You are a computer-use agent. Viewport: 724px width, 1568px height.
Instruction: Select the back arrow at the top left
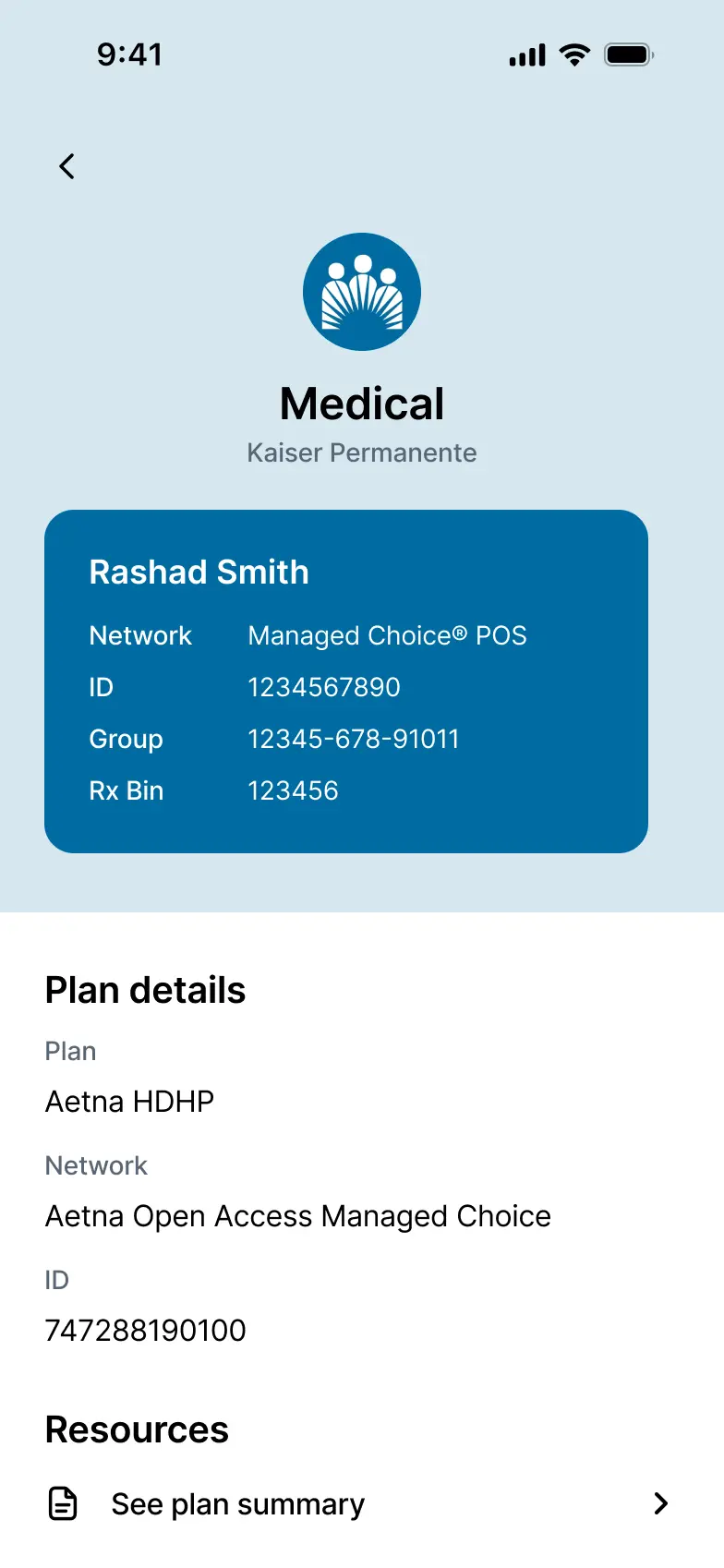point(66,166)
